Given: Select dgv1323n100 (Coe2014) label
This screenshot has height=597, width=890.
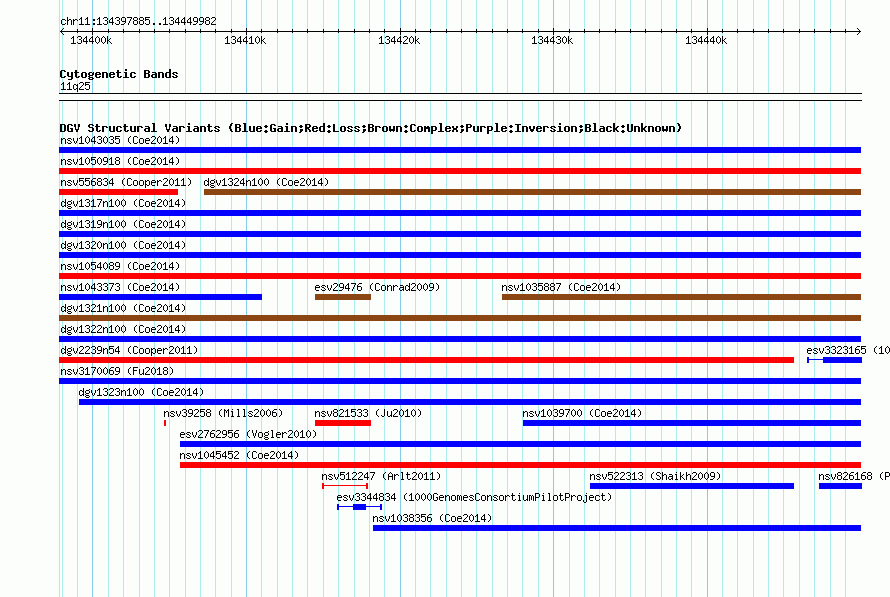Looking at the screenshot, I should coord(141,392).
